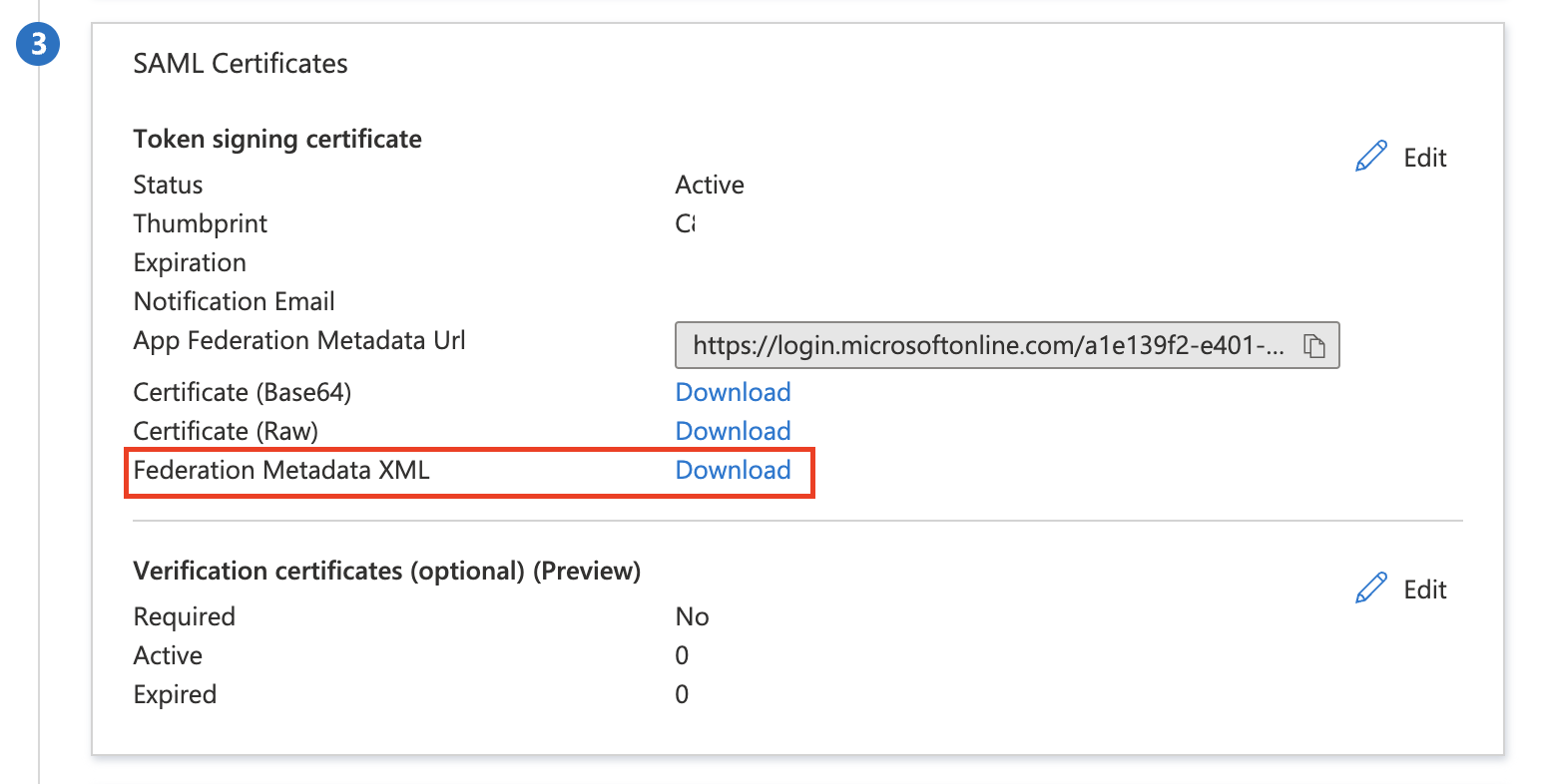Click the Edit icon for Token signing certificate
The height and width of the screenshot is (784, 1541).
[x=1371, y=156]
